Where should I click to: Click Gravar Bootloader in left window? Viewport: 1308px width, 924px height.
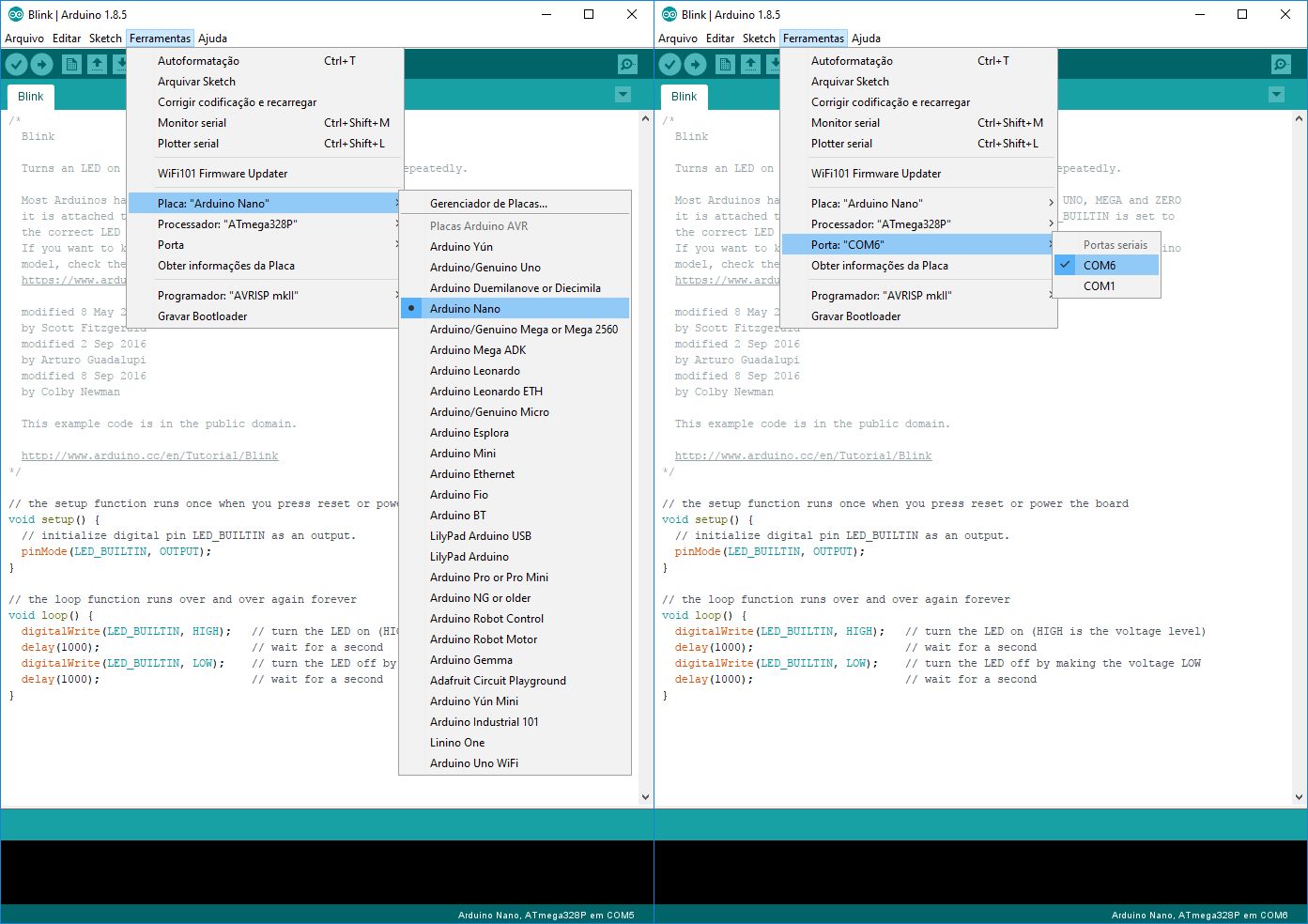265,316
